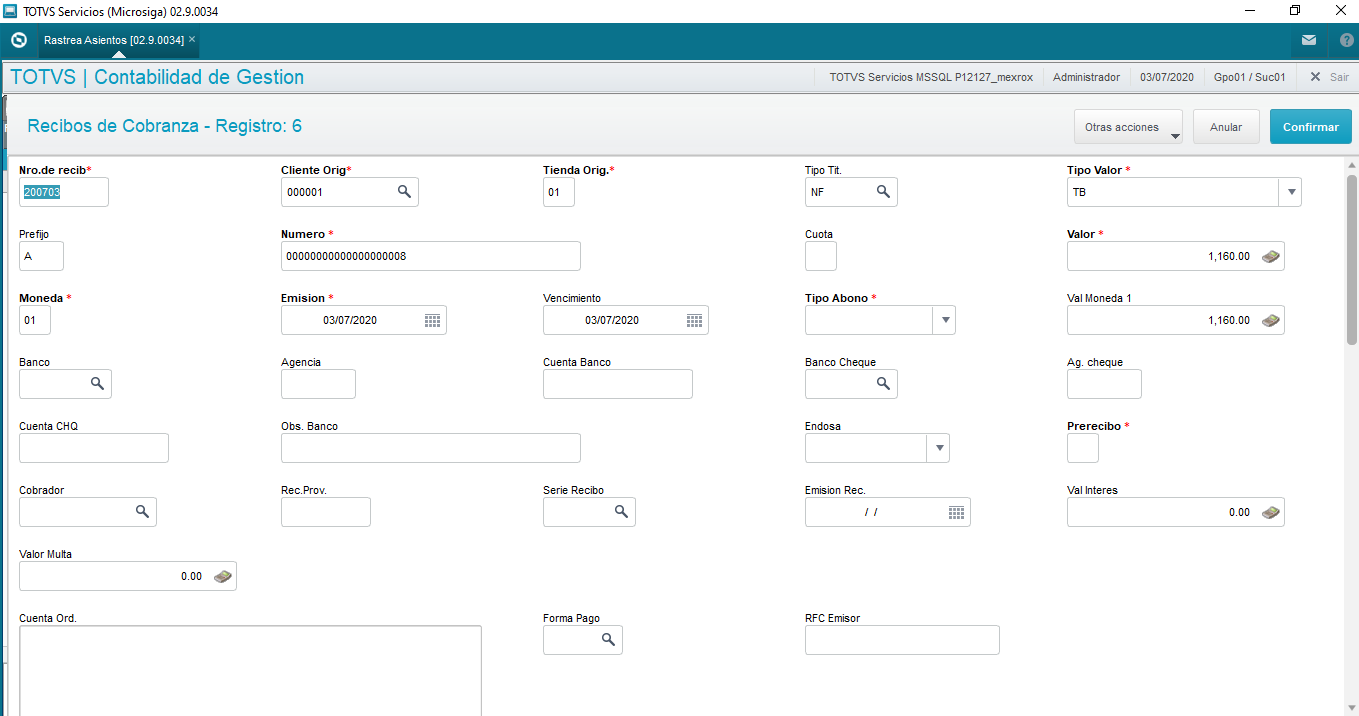Click the Cuota input field
This screenshot has height=716, width=1359.
(821, 256)
